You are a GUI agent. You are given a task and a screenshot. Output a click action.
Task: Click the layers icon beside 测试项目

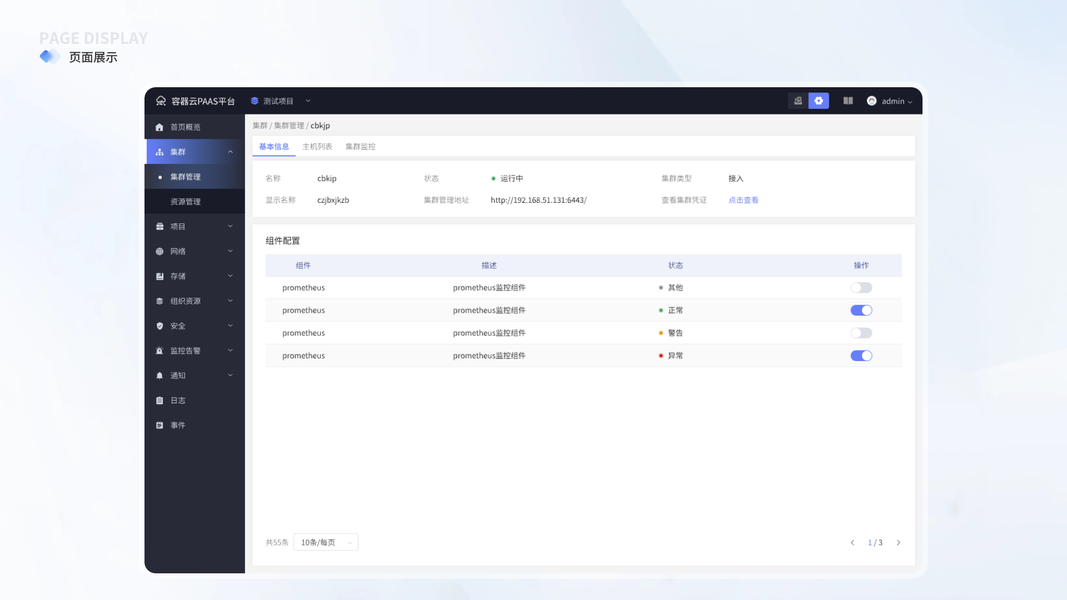pyautogui.click(x=255, y=101)
